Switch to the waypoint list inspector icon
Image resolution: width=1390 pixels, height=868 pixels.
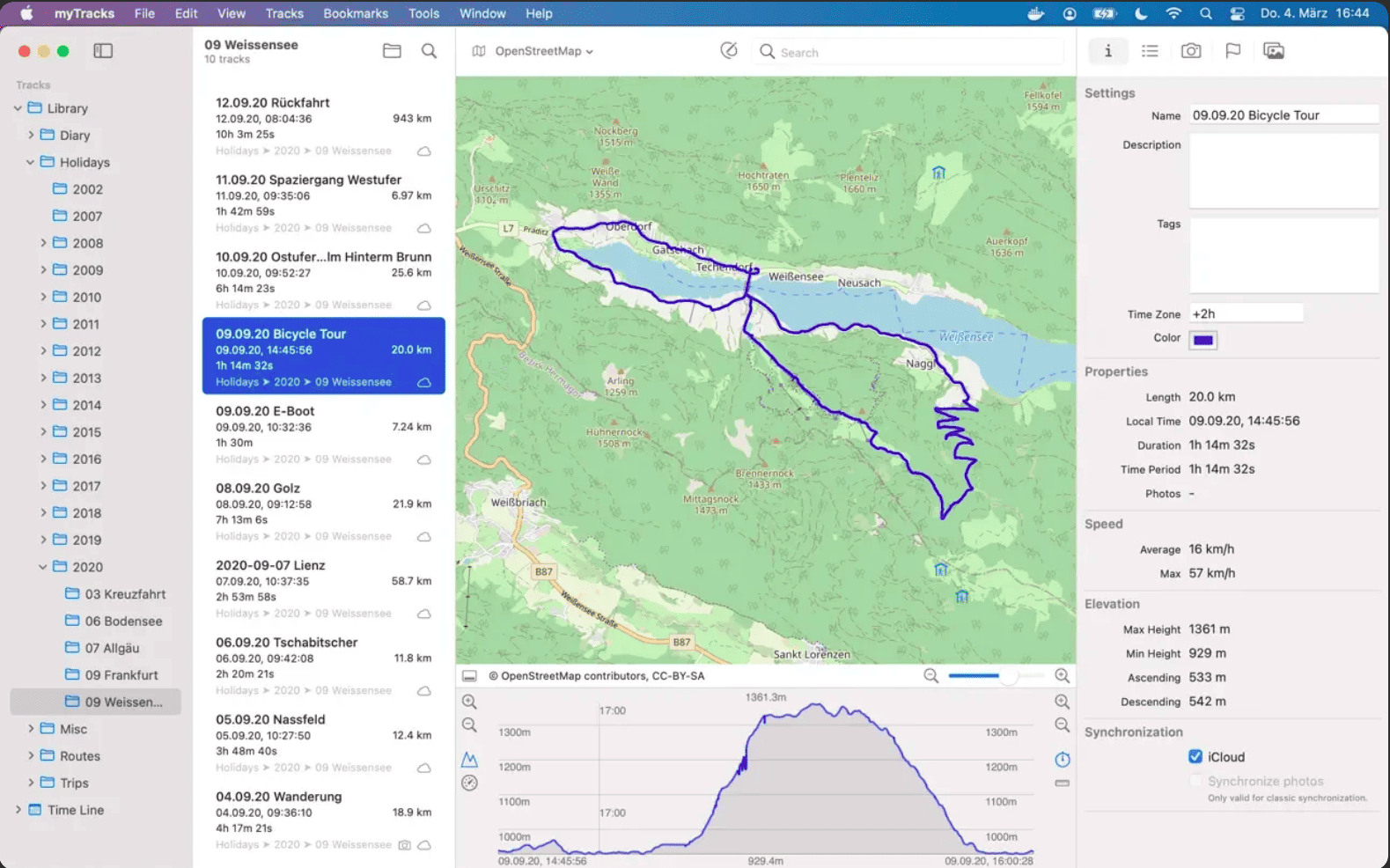1150,51
